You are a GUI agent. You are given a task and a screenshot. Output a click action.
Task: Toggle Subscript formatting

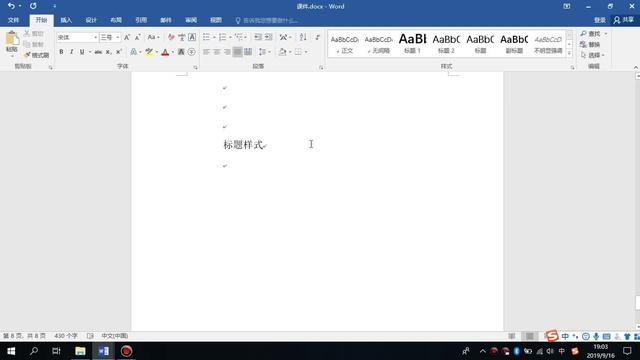(108, 52)
